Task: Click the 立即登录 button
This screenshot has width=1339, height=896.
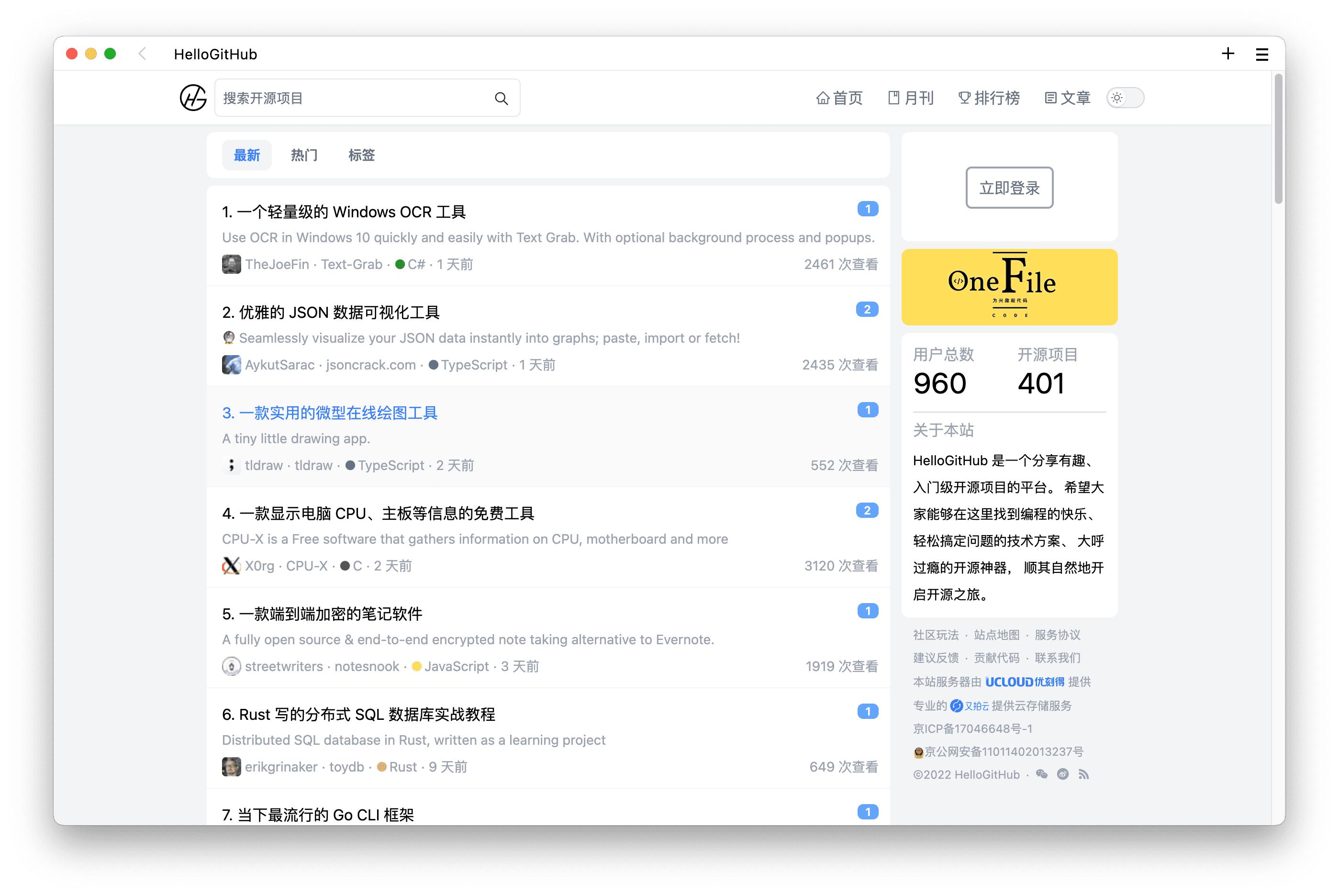Action: tap(1009, 188)
